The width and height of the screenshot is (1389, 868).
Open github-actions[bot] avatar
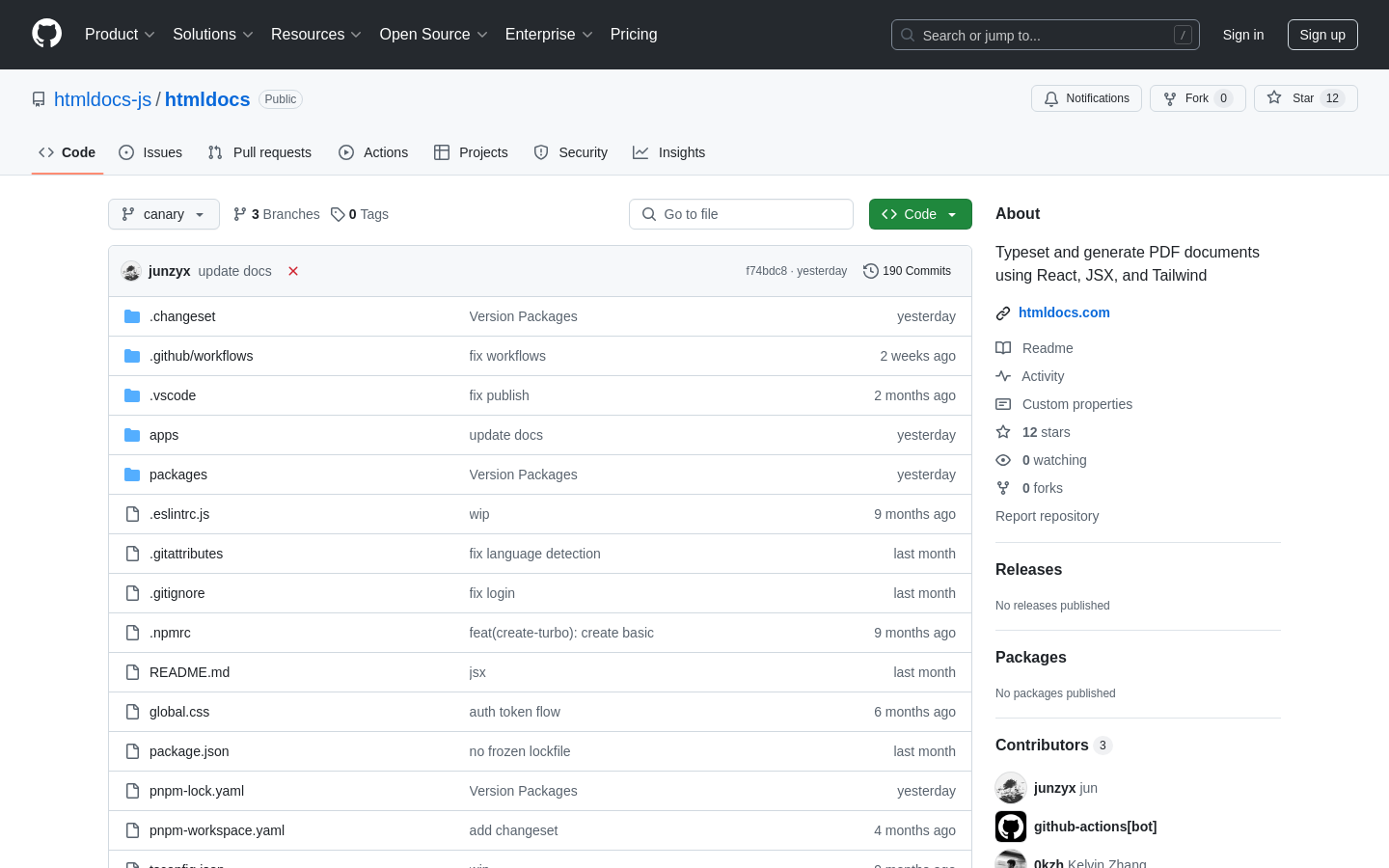pos(1011,827)
